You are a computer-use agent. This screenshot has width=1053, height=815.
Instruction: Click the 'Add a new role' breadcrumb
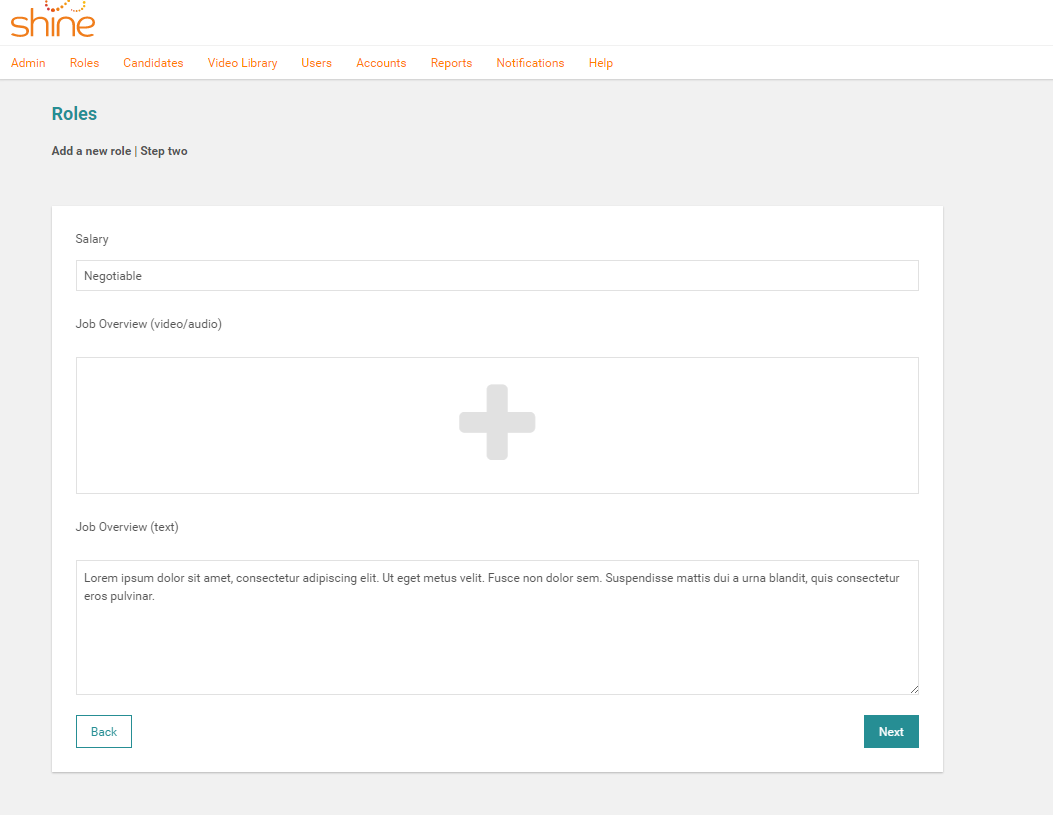point(91,151)
